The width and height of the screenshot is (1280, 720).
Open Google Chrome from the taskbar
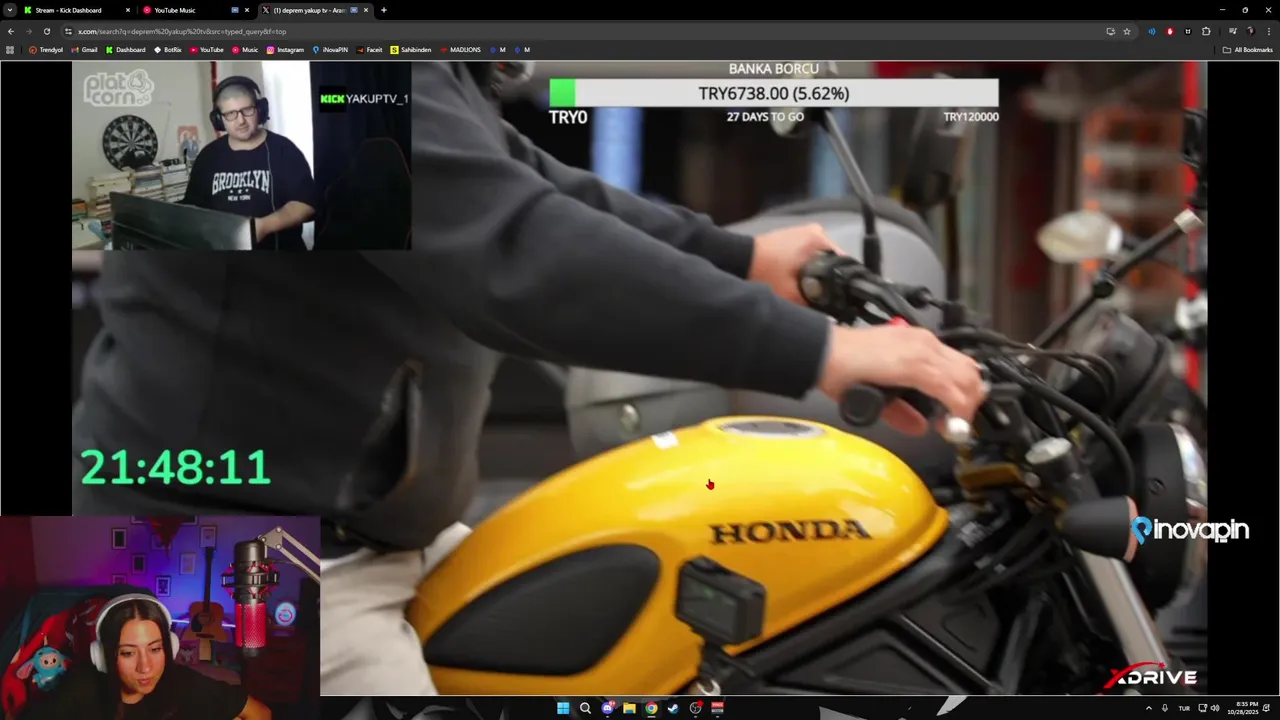[x=651, y=708]
